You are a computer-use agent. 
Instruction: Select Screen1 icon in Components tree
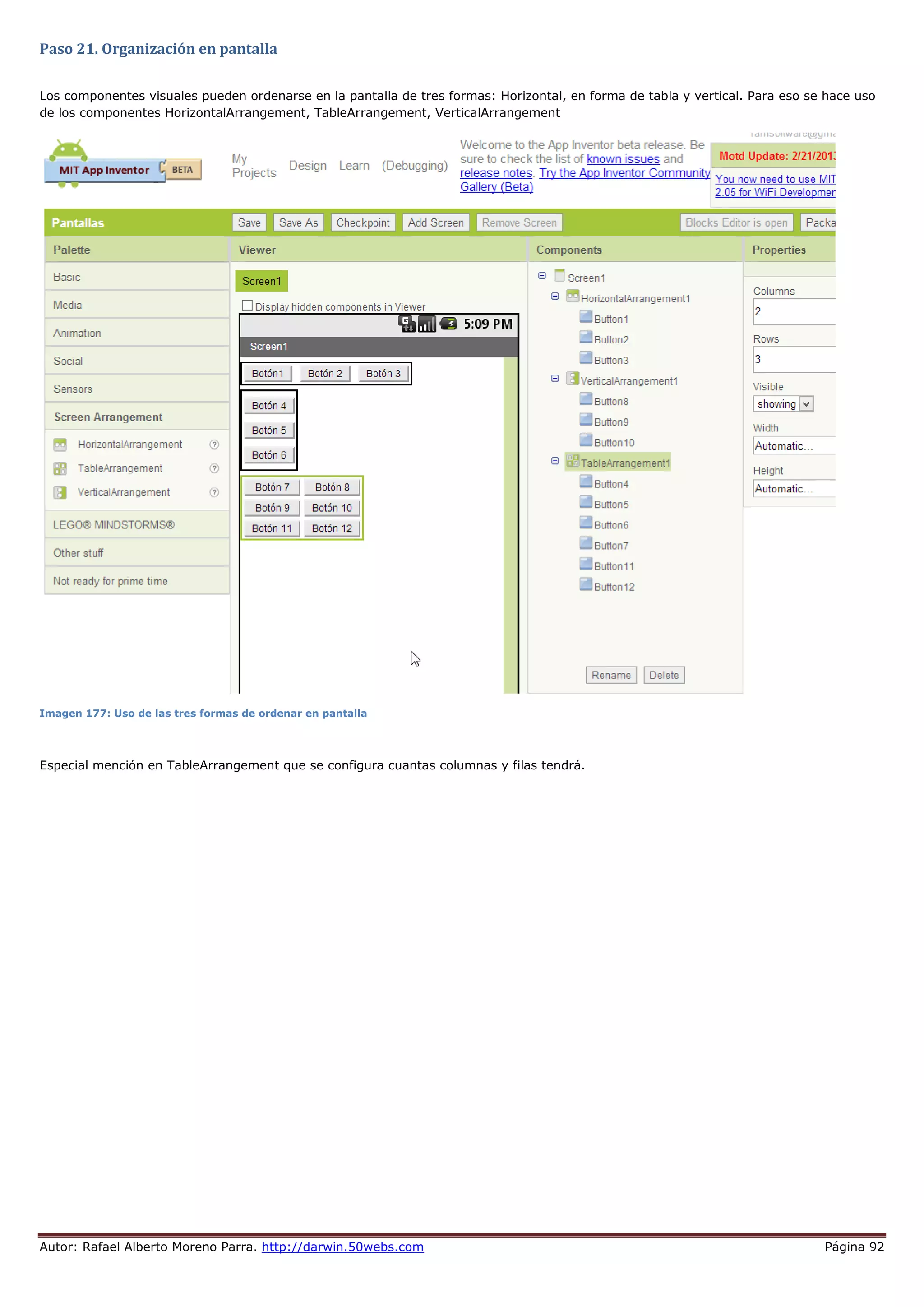click(x=560, y=275)
